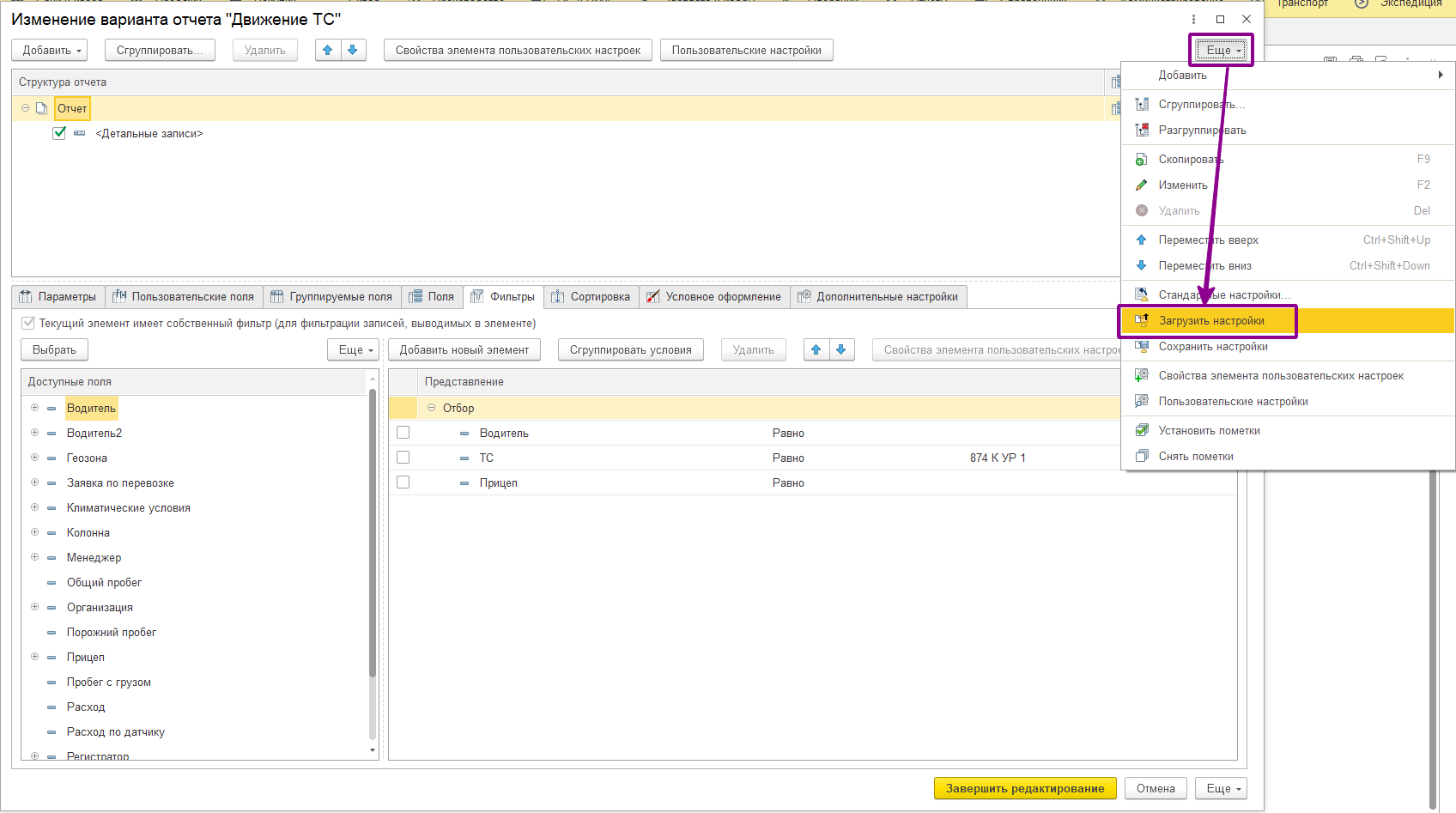
Task: Click Добавить новый элемент button
Action: click(x=464, y=349)
